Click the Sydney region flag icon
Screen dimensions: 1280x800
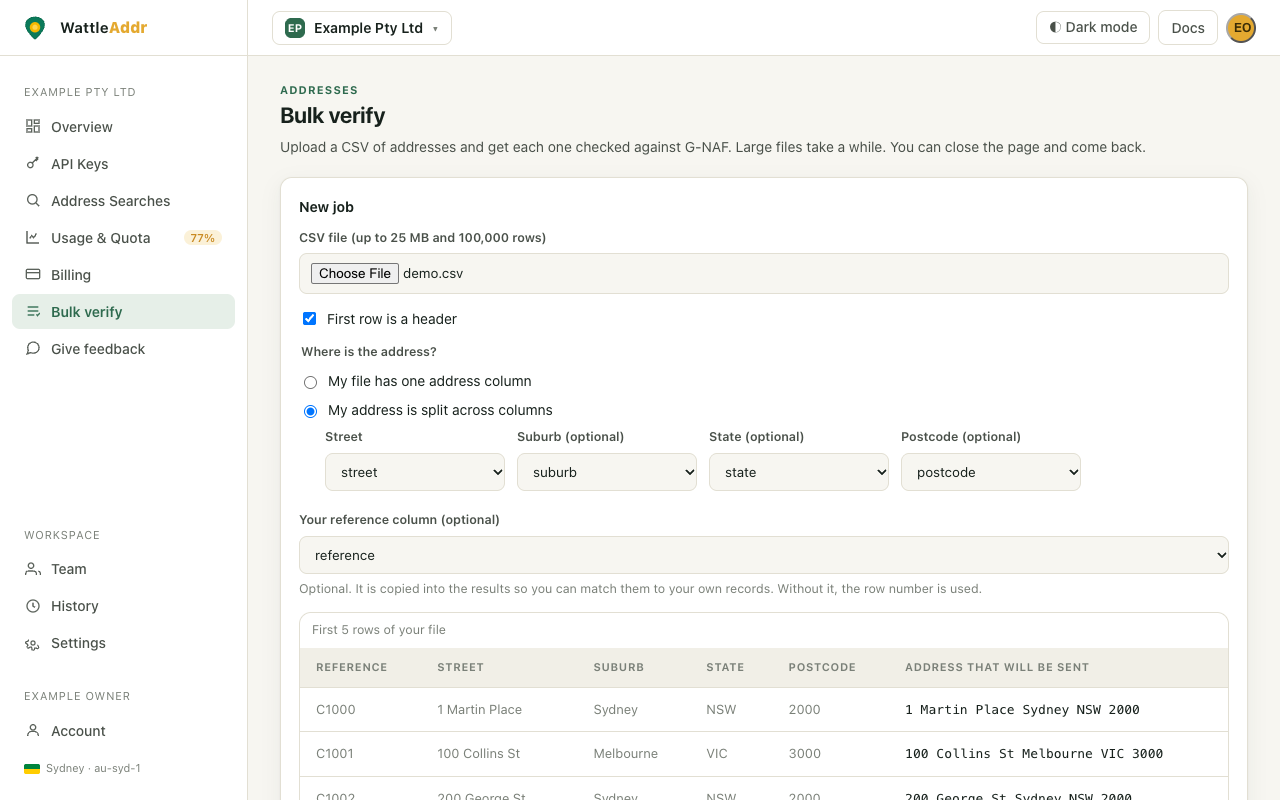coord(32,769)
